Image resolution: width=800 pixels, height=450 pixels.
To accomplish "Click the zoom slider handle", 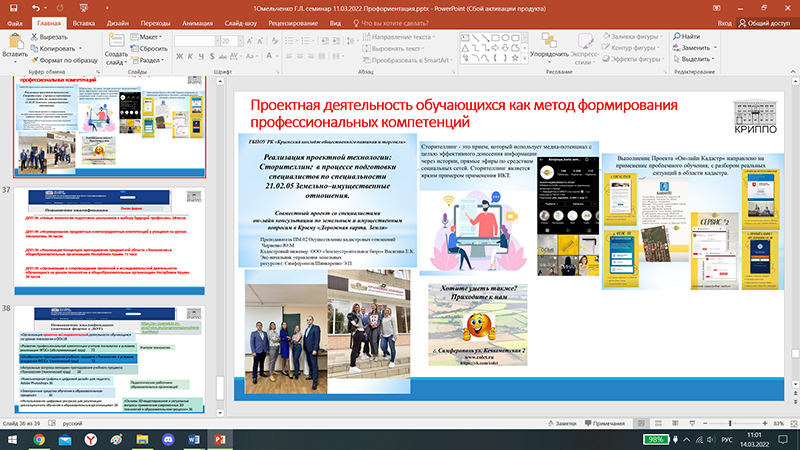I will [x=730, y=423].
